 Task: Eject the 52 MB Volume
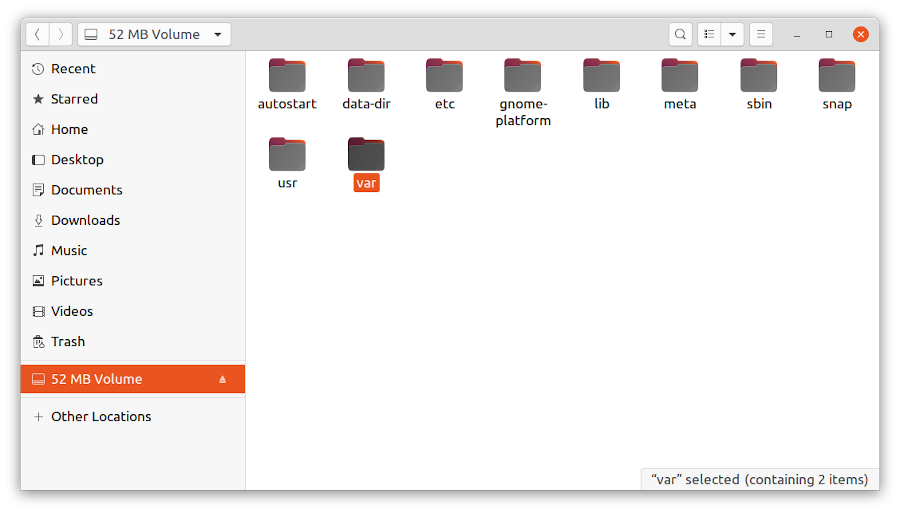point(223,379)
